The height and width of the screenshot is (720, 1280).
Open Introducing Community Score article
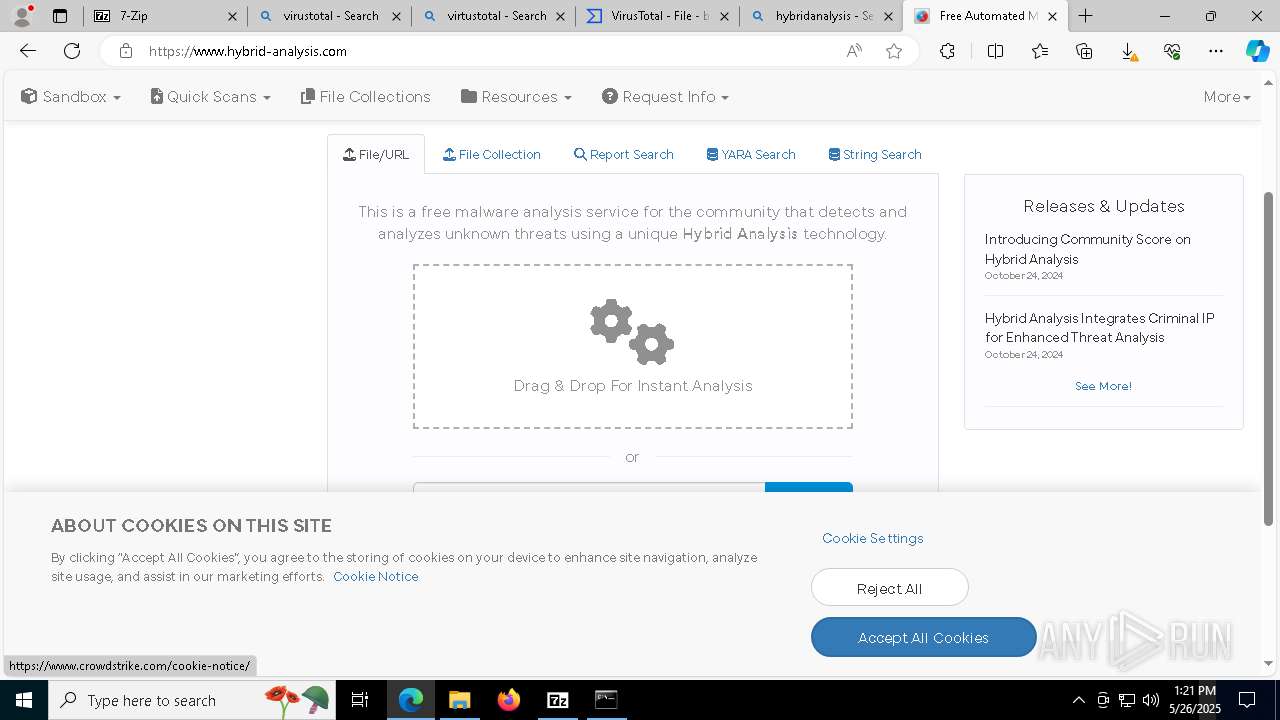[x=1087, y=249]
